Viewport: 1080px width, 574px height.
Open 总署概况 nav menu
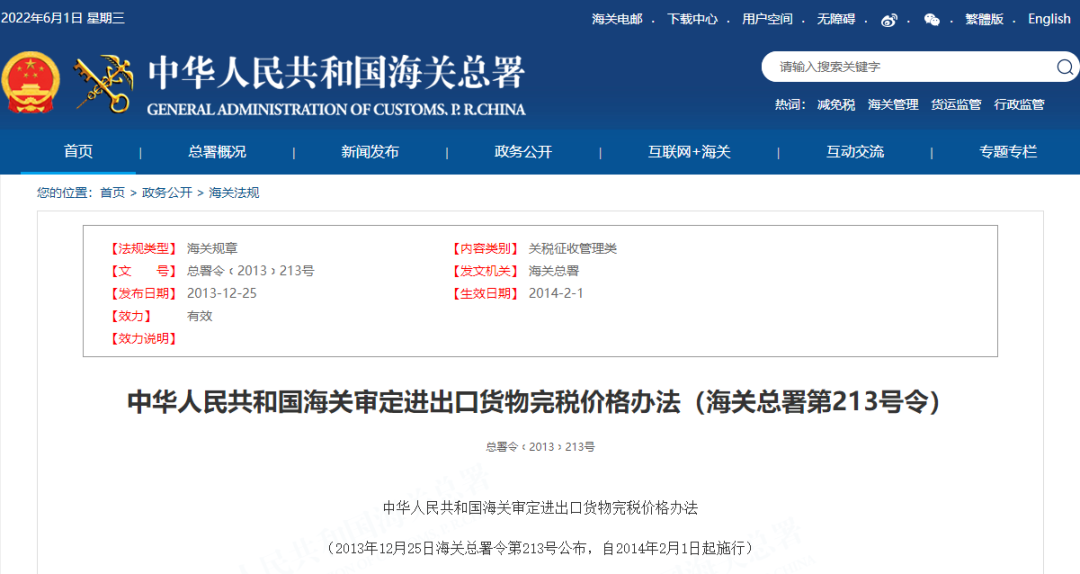click(217, 152)
